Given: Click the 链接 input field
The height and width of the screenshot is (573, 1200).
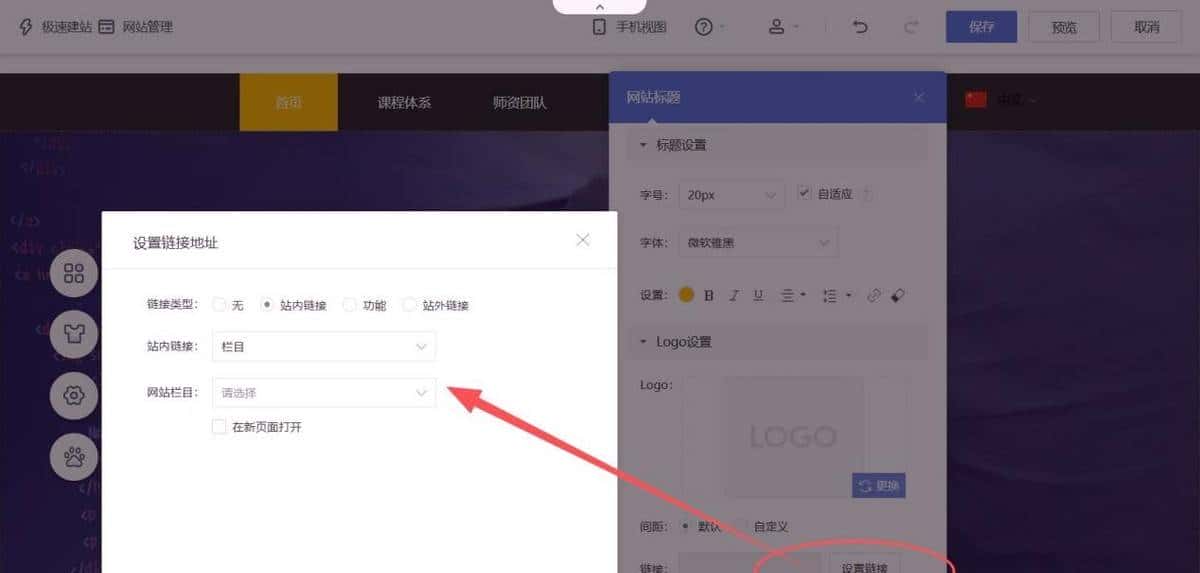Looking at the screenshot, I should coord(749,564).
